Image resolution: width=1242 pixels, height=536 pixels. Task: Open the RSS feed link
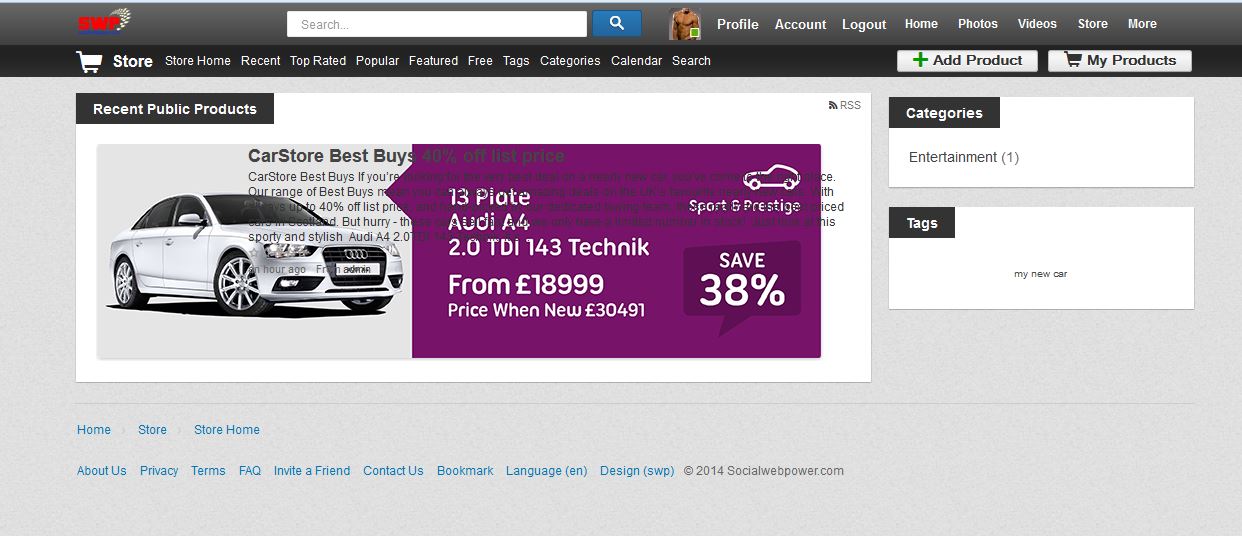[844, 105]
